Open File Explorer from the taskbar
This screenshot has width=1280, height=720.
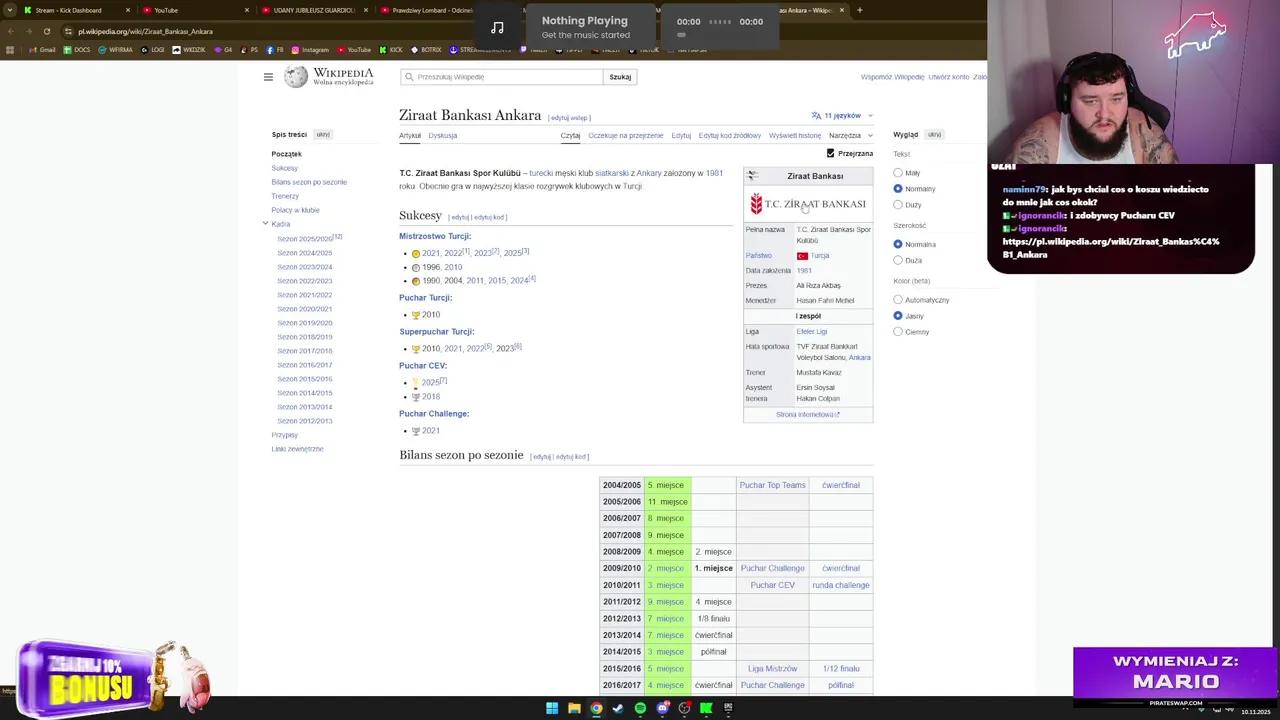point(574,708)
